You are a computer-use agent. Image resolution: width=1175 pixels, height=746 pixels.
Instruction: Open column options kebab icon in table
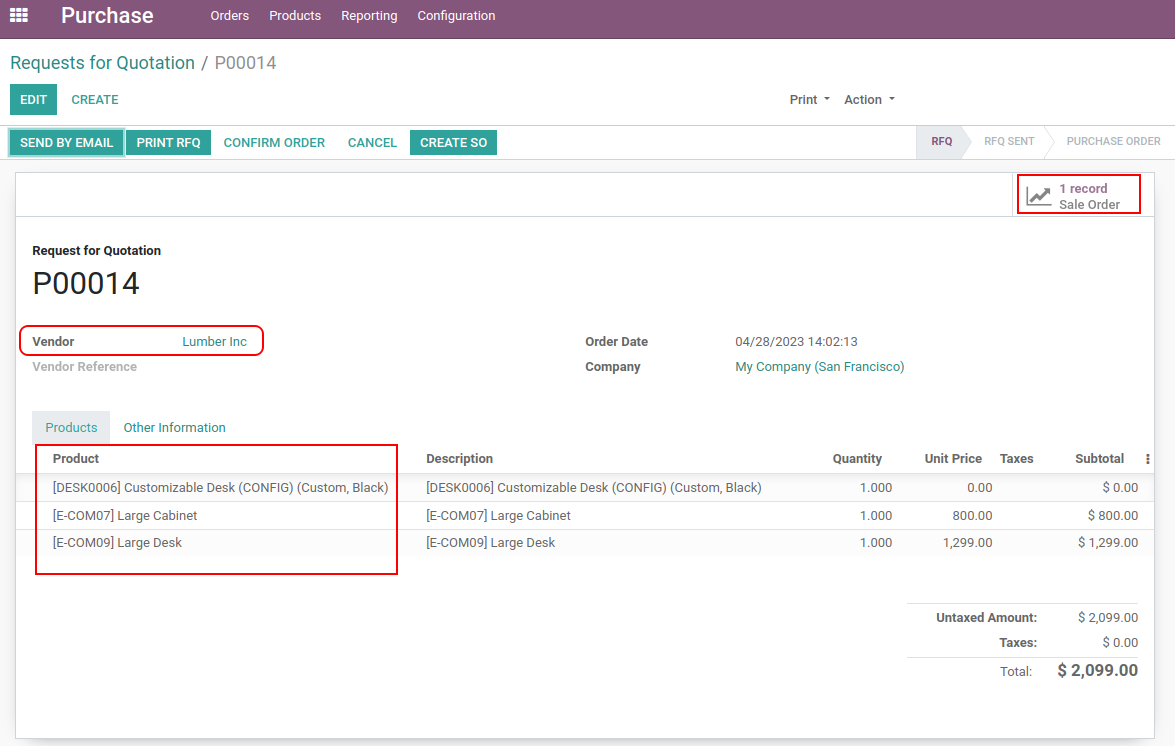(x=1147, y=459)
